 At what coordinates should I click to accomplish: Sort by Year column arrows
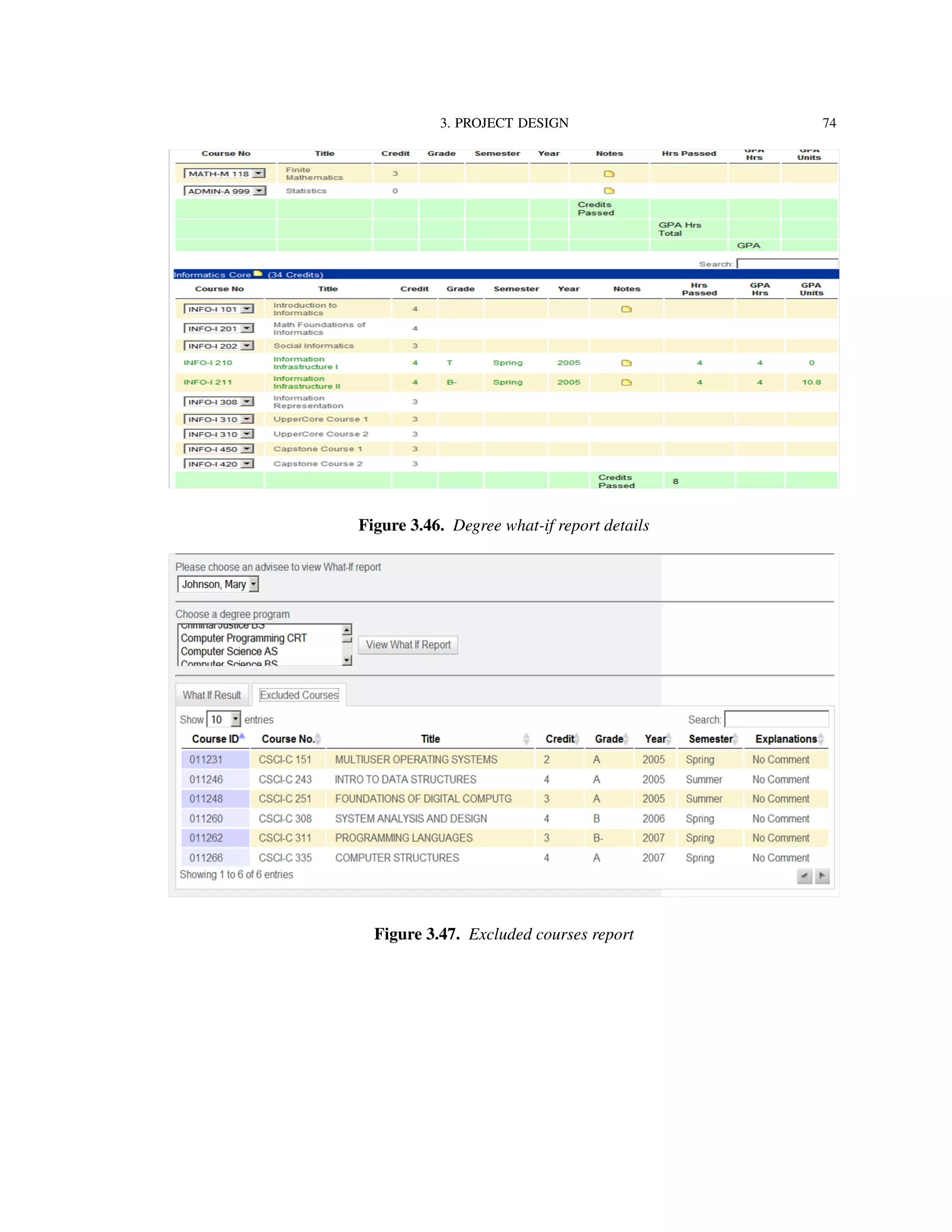click(x=669, y=739)
